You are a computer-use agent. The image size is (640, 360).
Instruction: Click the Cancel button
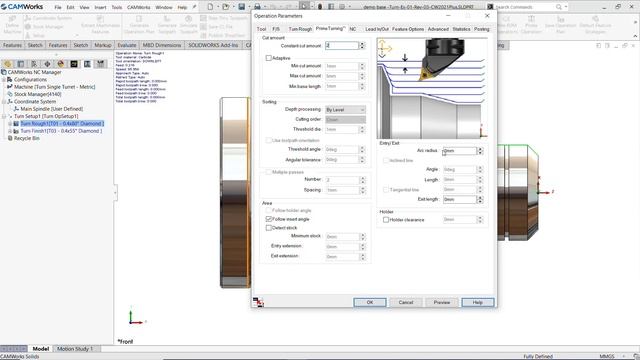(406, 302)
